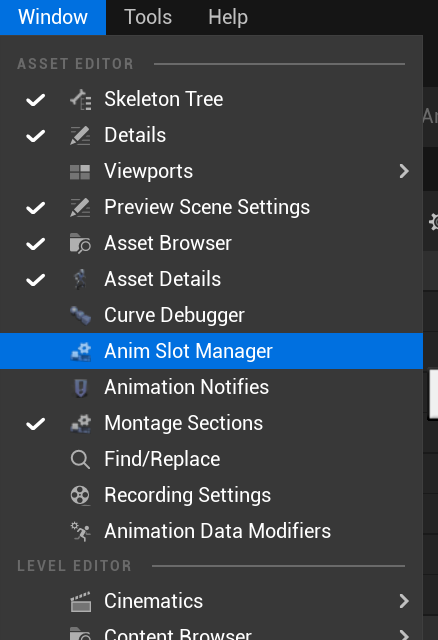438x640 pixels.
Task: Uncheck the Details checkmark
Action: 36,136
